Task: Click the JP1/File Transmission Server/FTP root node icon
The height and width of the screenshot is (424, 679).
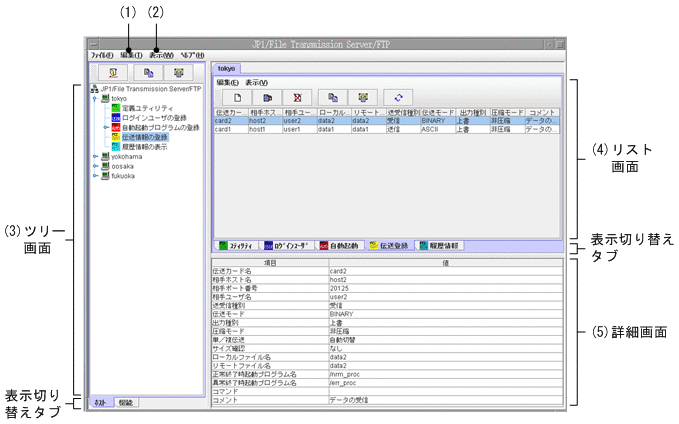Action: (94, 90)
